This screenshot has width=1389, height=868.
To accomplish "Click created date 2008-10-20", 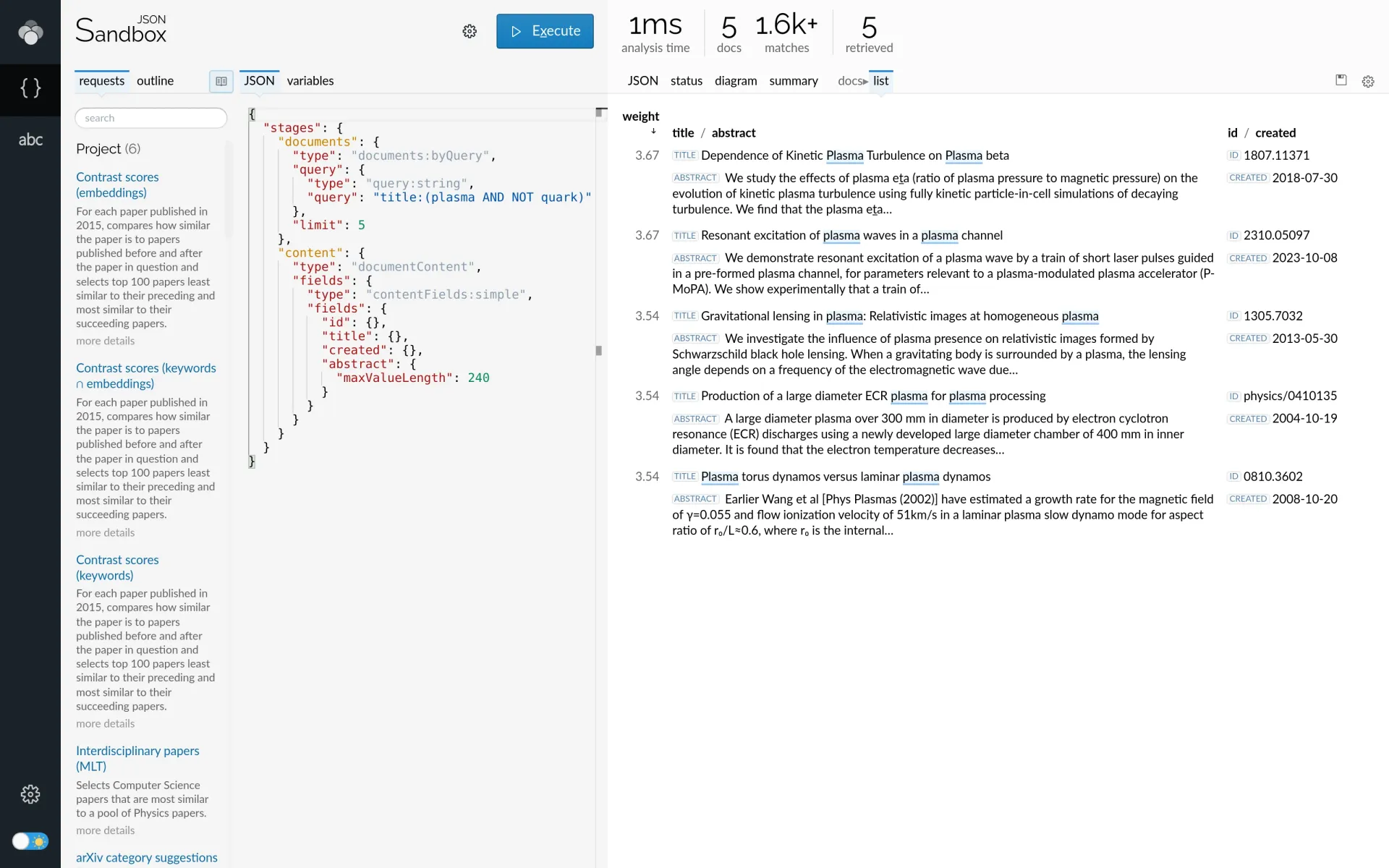I will pos(1305,499).
